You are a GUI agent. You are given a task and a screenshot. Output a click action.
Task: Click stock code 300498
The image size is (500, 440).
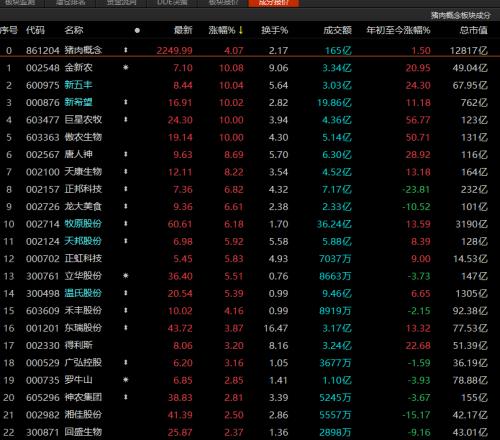coord(43,293)
